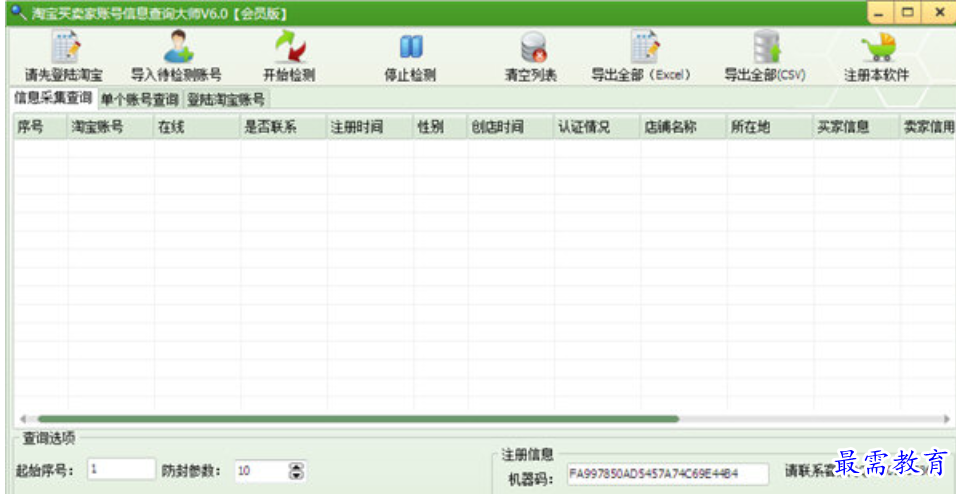The height and width of the screenshot is (494, 956).
Task: Click the 防封参数 value field
Action: (x=261, y=470)
